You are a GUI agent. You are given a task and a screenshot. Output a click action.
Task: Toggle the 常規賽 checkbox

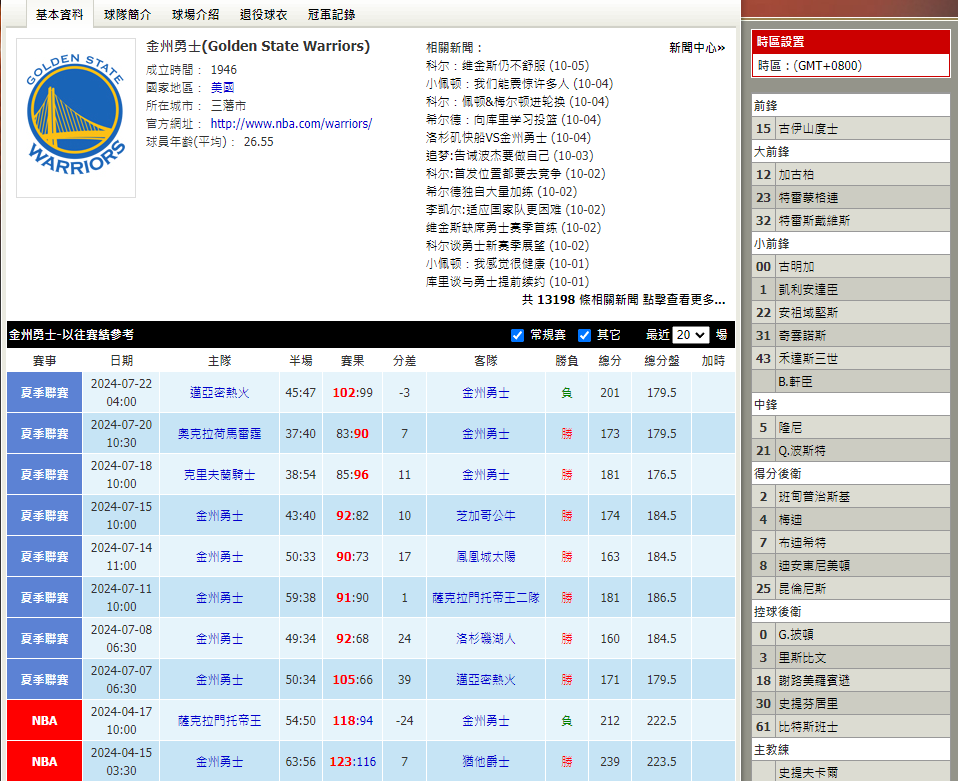point(517,335)
